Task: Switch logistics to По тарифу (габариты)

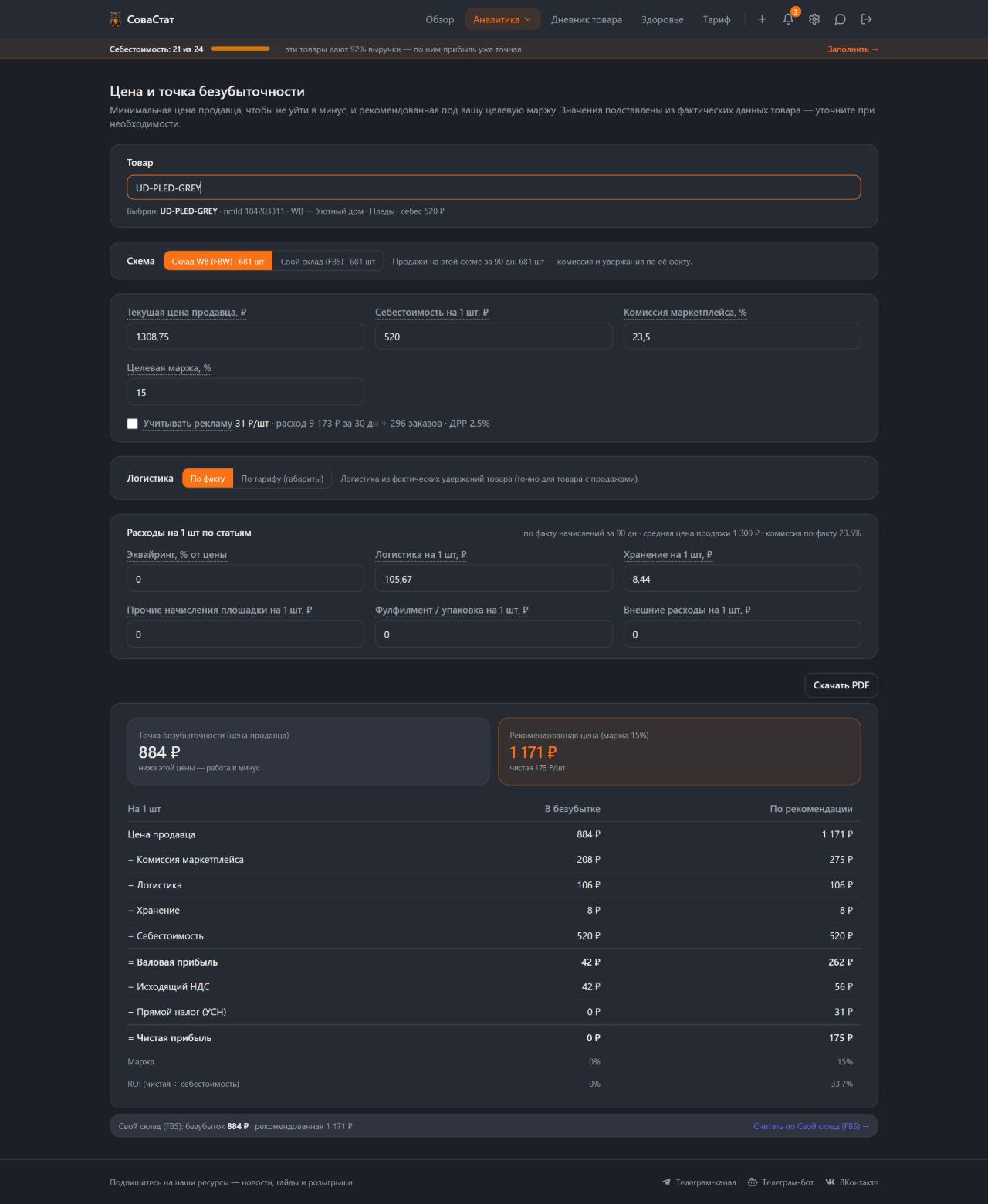Action: click(282, 479)
